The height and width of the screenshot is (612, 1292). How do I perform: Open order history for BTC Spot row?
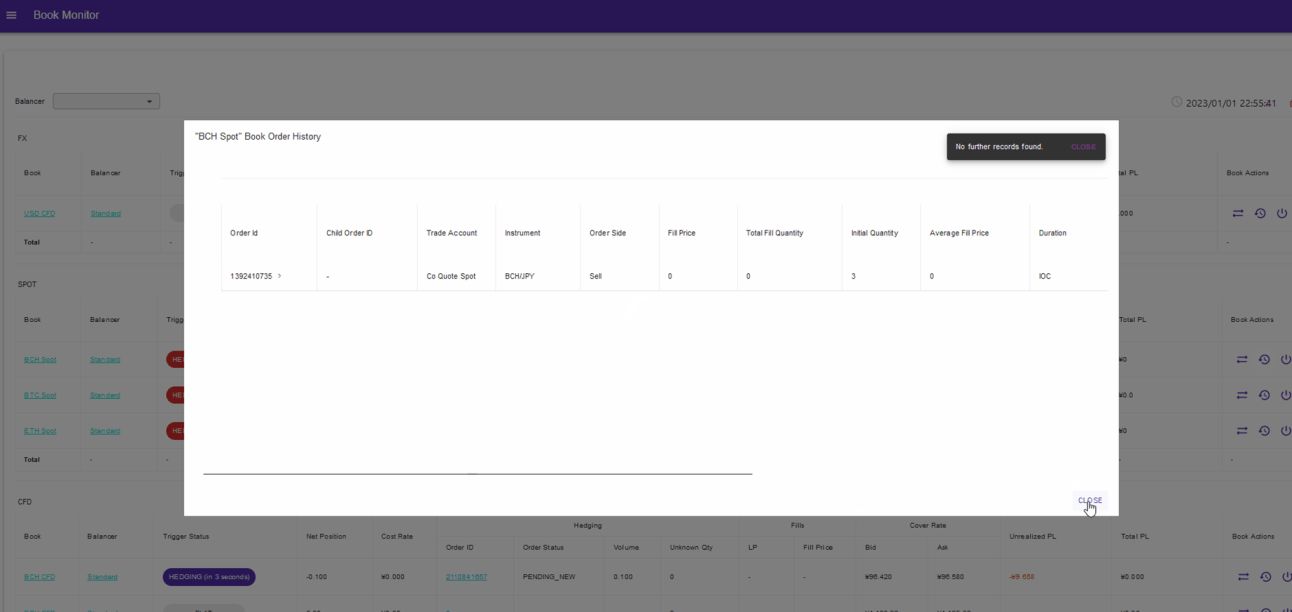coord(1264,395)
